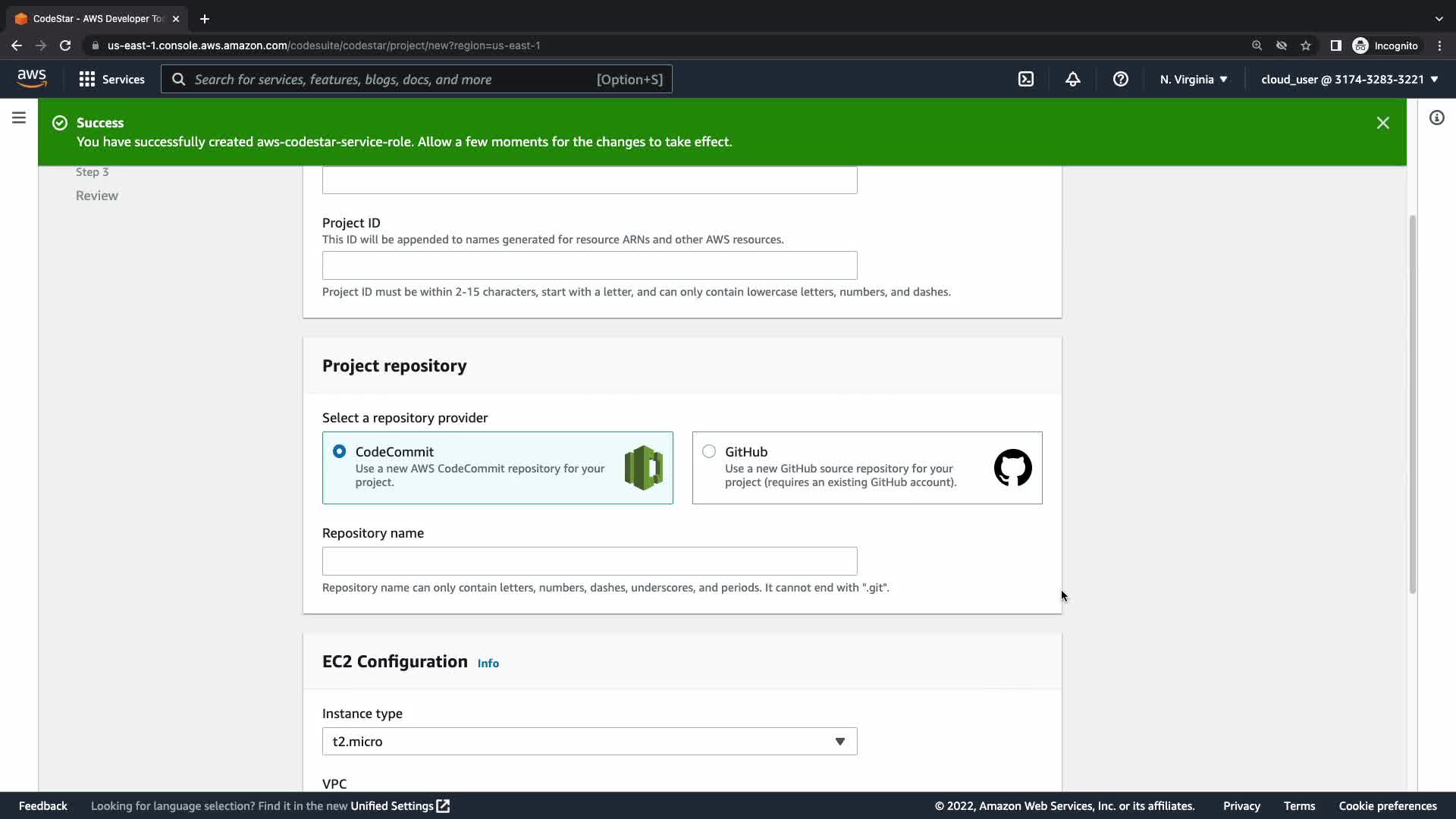The width and height of the screenshot is (1456, 819).
Task: Open AWS CloudShell terminal icon
Action: (1025, 79)
